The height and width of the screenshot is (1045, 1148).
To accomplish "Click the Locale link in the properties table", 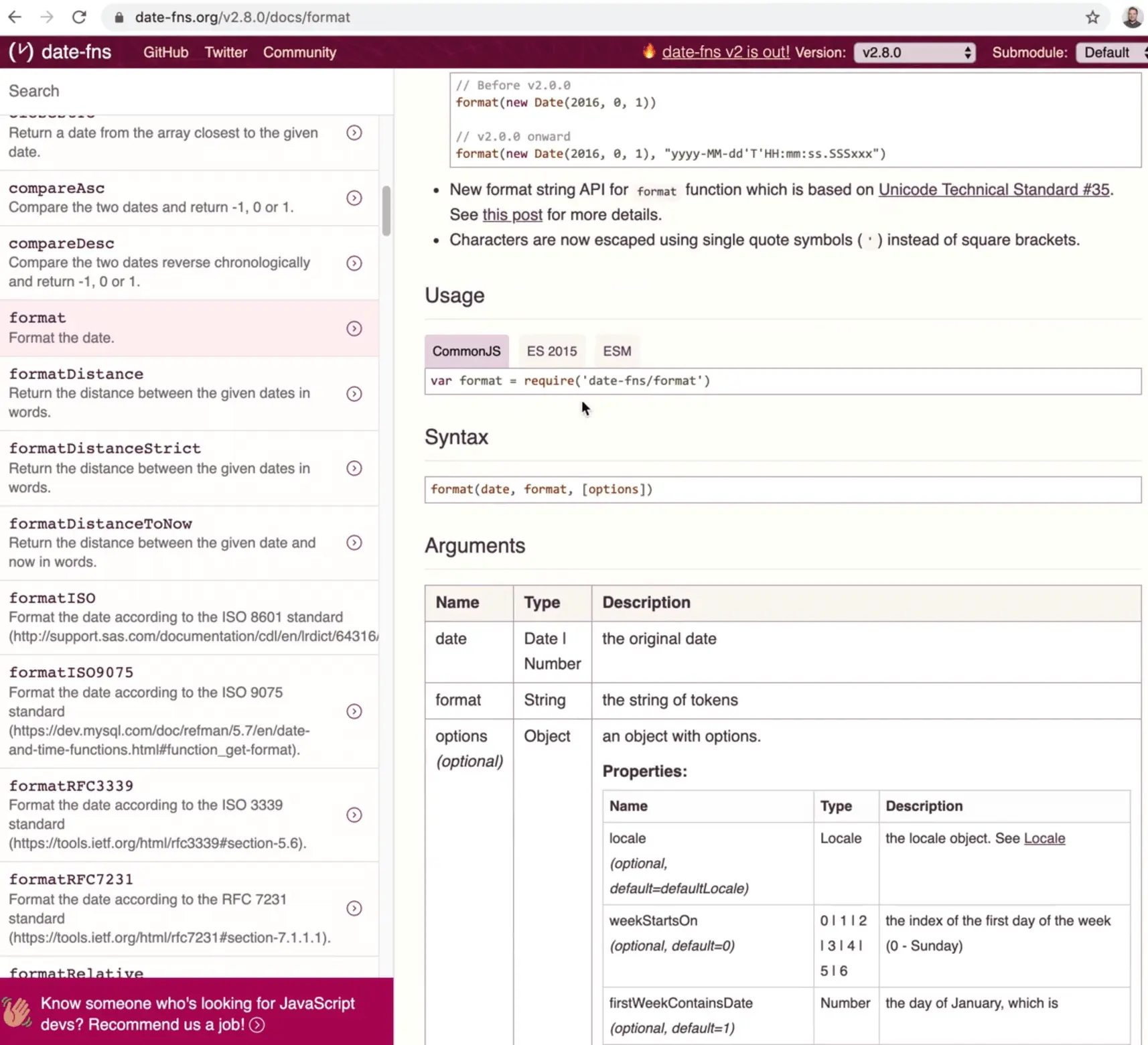I will coord(1045,838).
